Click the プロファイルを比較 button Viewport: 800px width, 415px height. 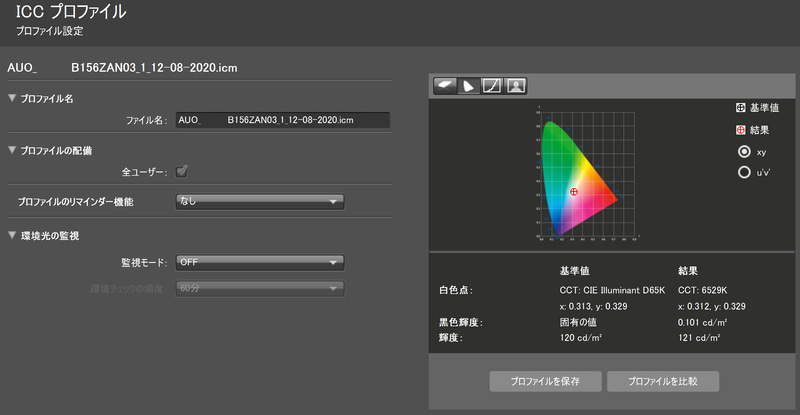click(663, 381)
